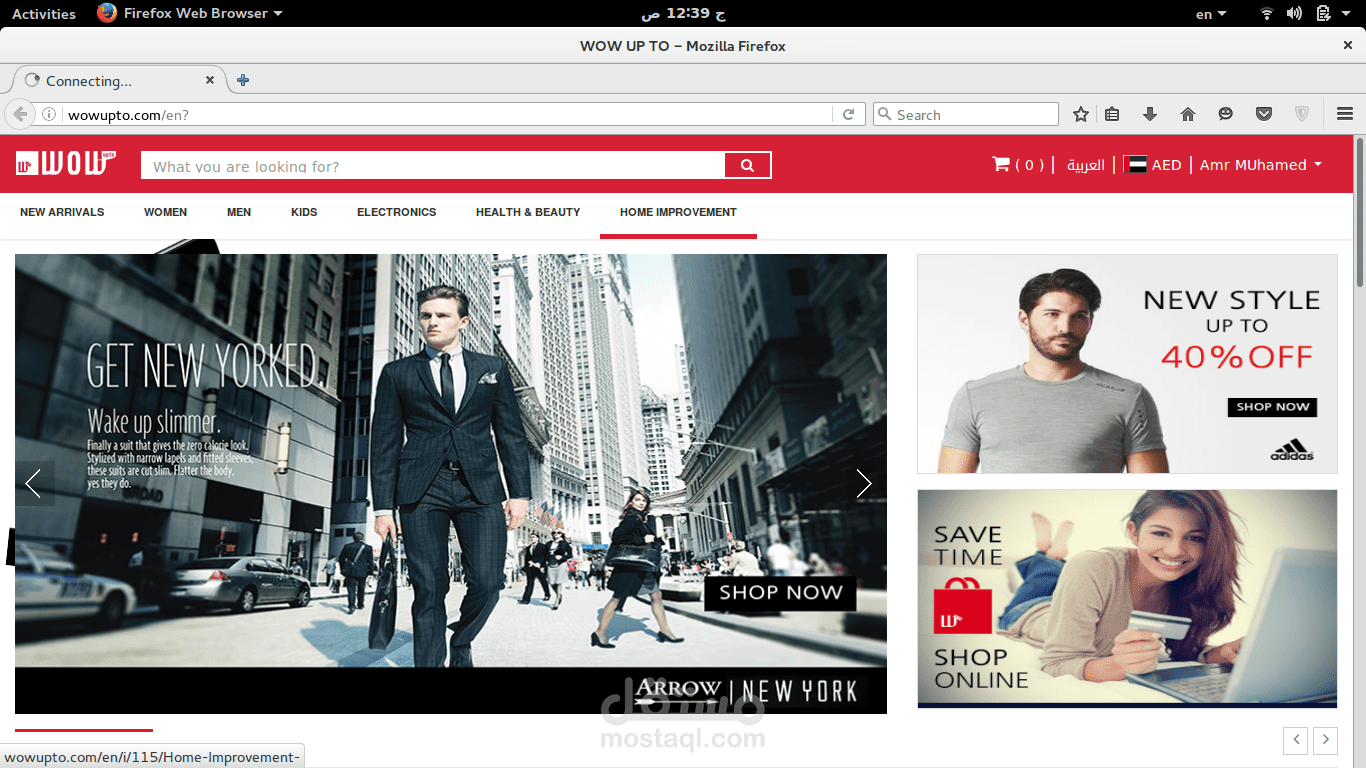
Task: Expand the Firefox Web Browser app menu
Action: click(x=190, y=13)
